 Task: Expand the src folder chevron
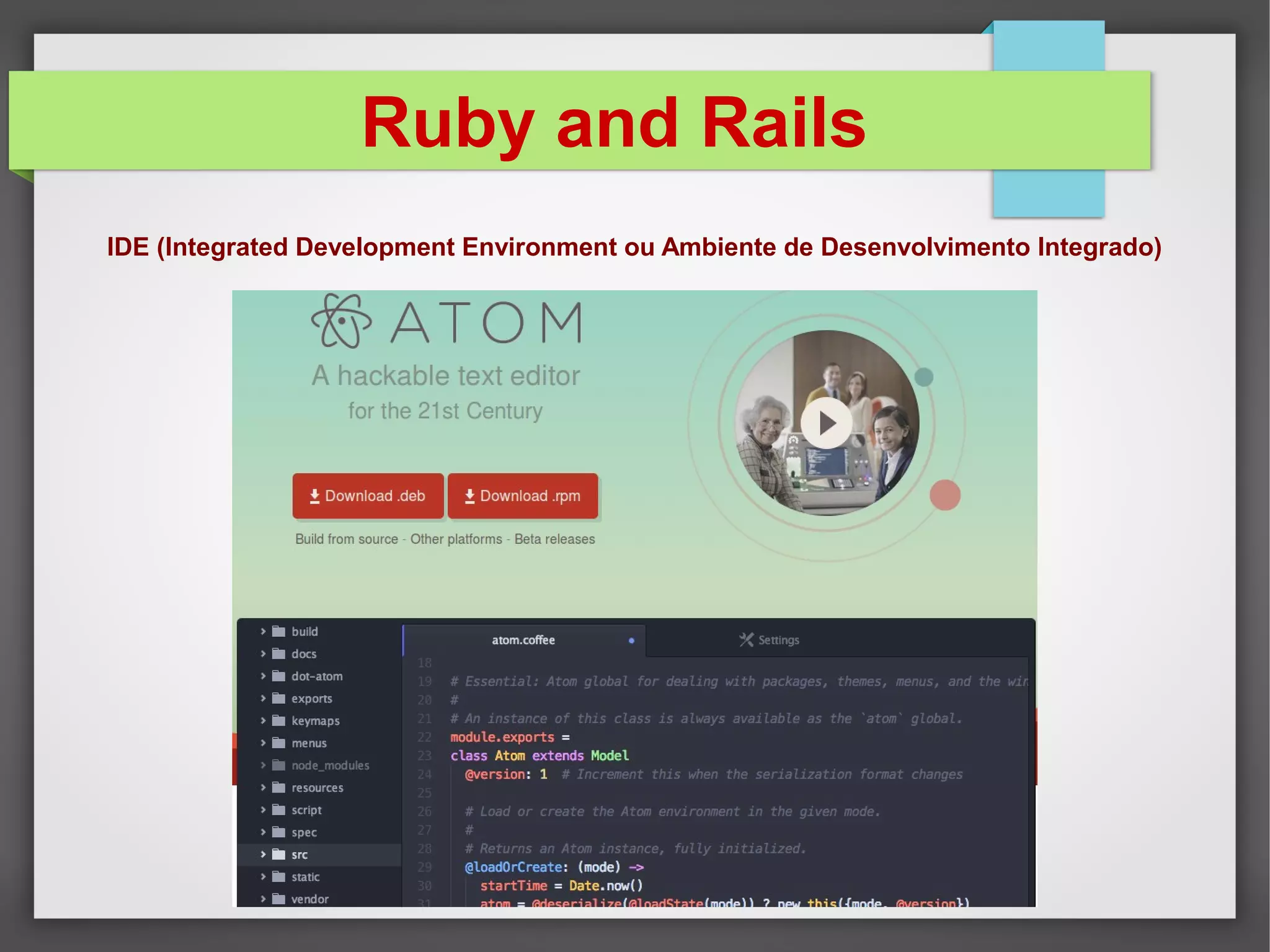click(x=263, y=855)
